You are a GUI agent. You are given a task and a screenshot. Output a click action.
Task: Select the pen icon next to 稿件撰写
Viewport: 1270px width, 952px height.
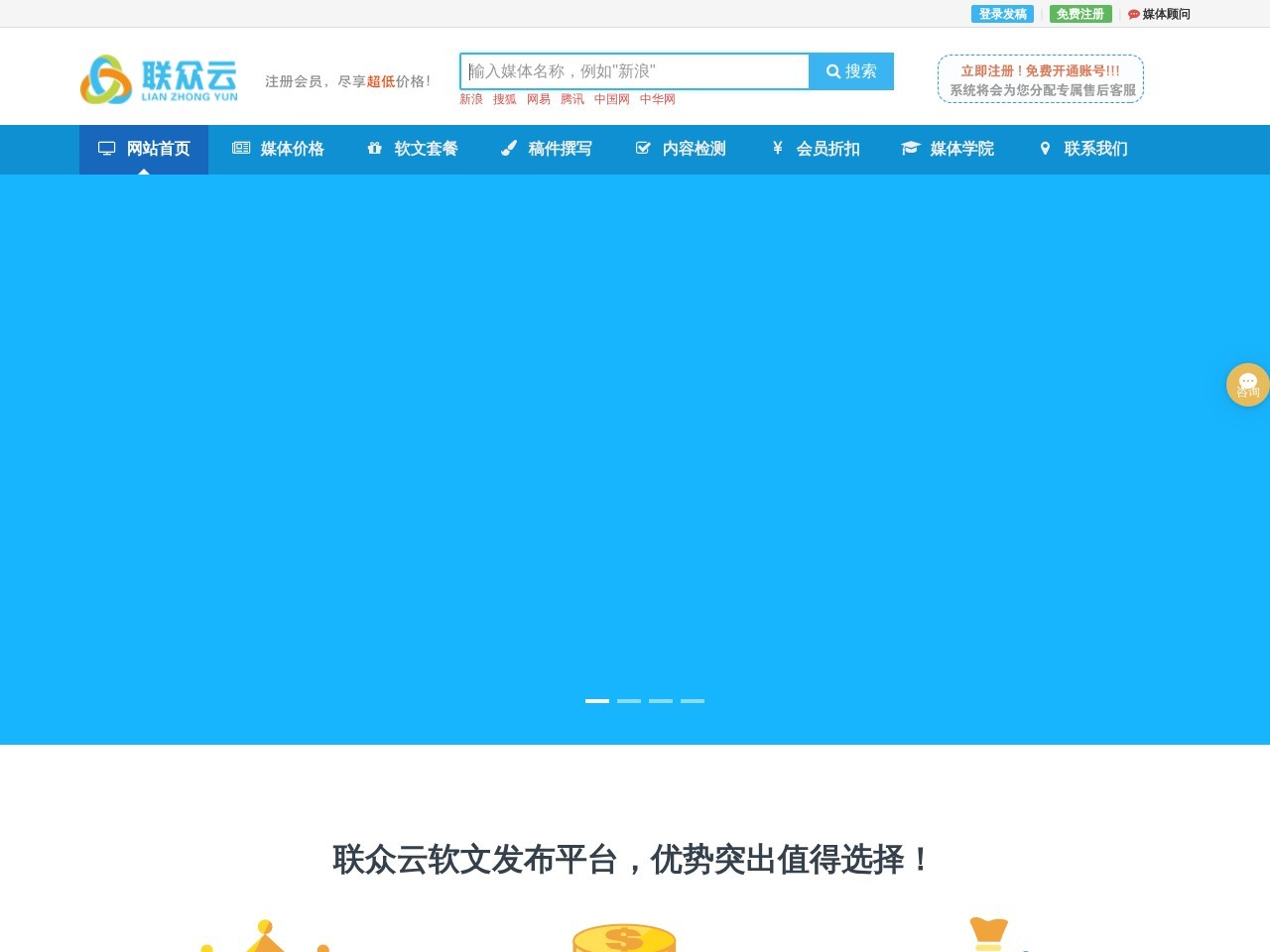pyautogui.click(x=509, y=147)
